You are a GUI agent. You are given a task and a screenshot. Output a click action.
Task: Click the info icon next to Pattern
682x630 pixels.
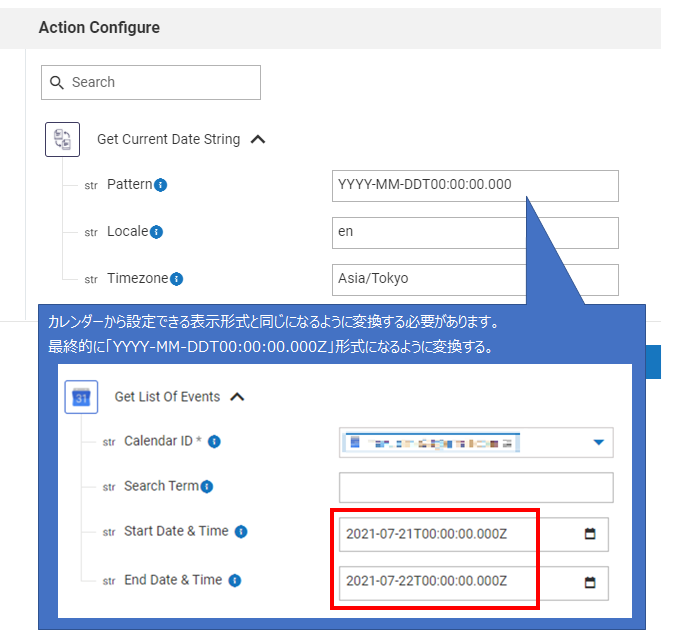pyautogui.click(x=161, y=185)
